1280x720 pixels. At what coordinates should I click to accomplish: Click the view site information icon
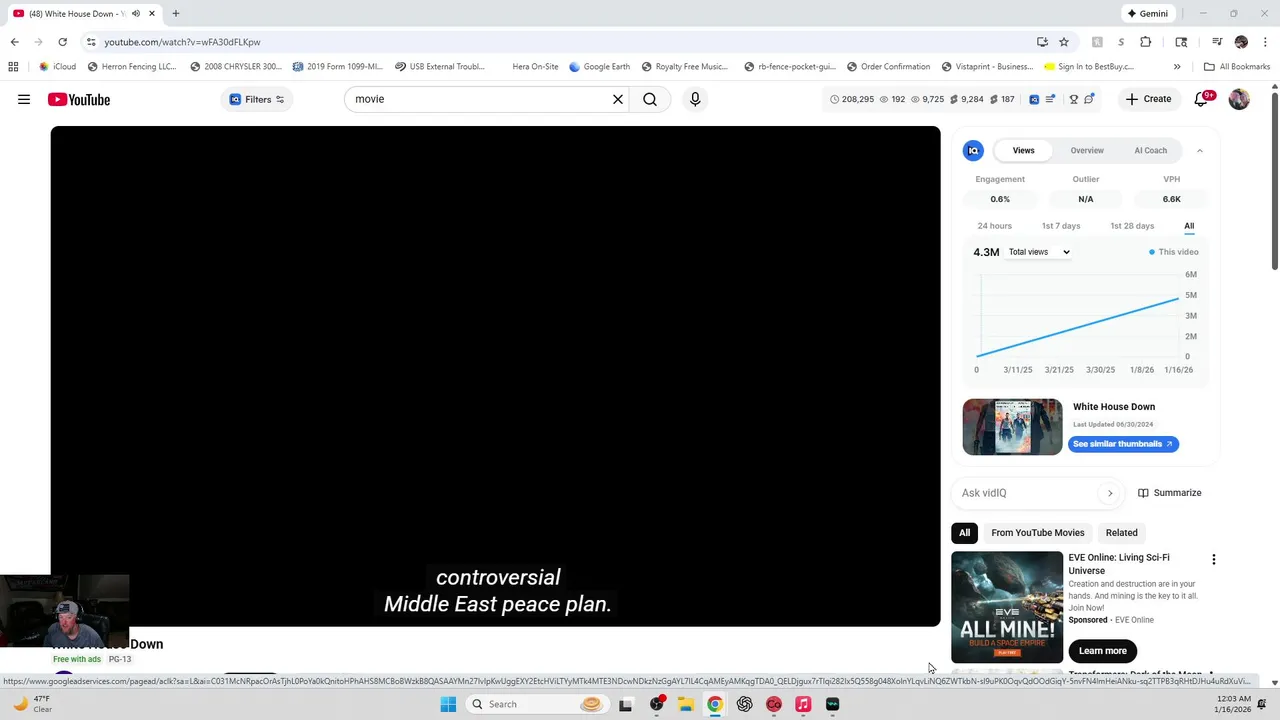point(91,42)
